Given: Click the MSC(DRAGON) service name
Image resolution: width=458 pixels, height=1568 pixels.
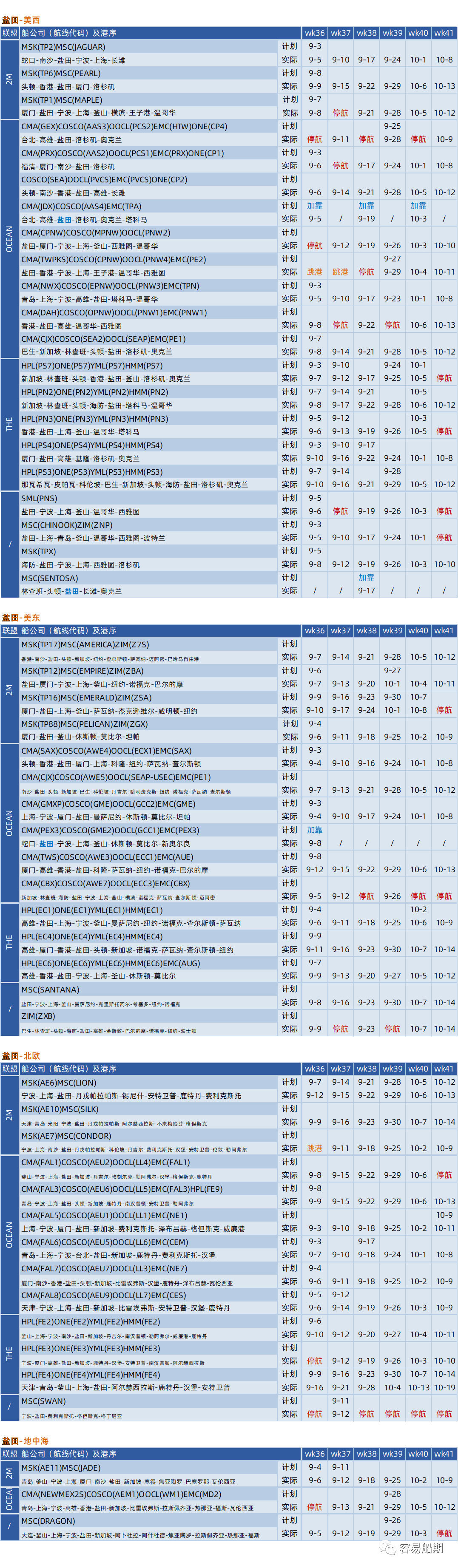Looking at the screenshot, I should [48, 1520].
